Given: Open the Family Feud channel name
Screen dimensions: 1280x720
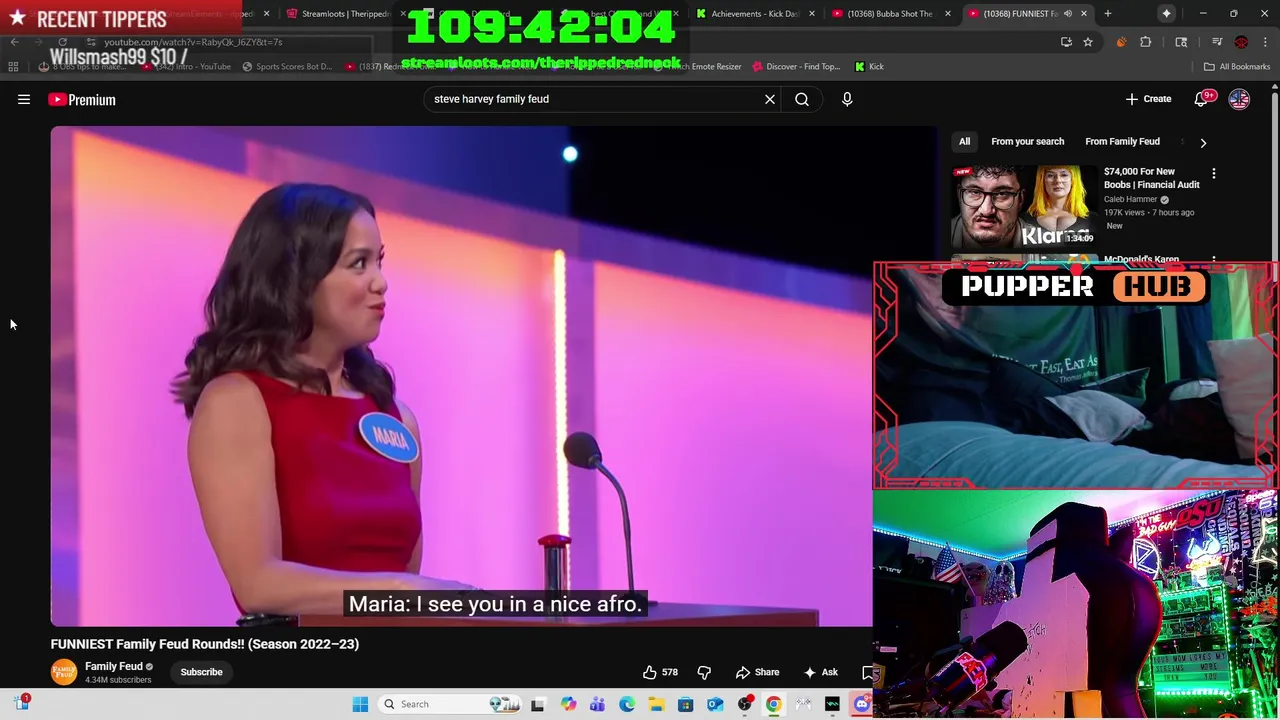Looking at the screenshot, I should click(113, 666).
